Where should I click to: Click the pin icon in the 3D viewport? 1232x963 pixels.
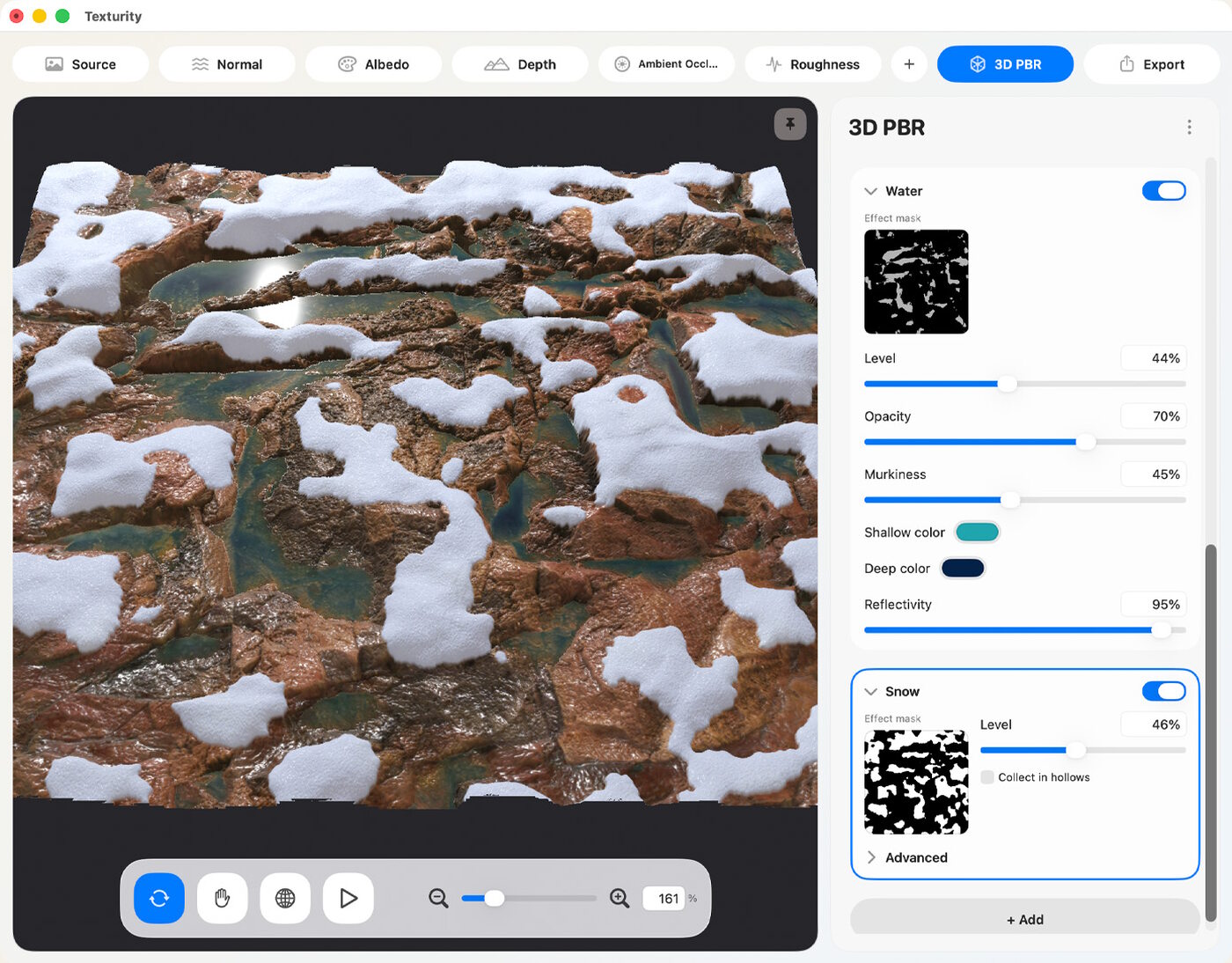[790, 124]
